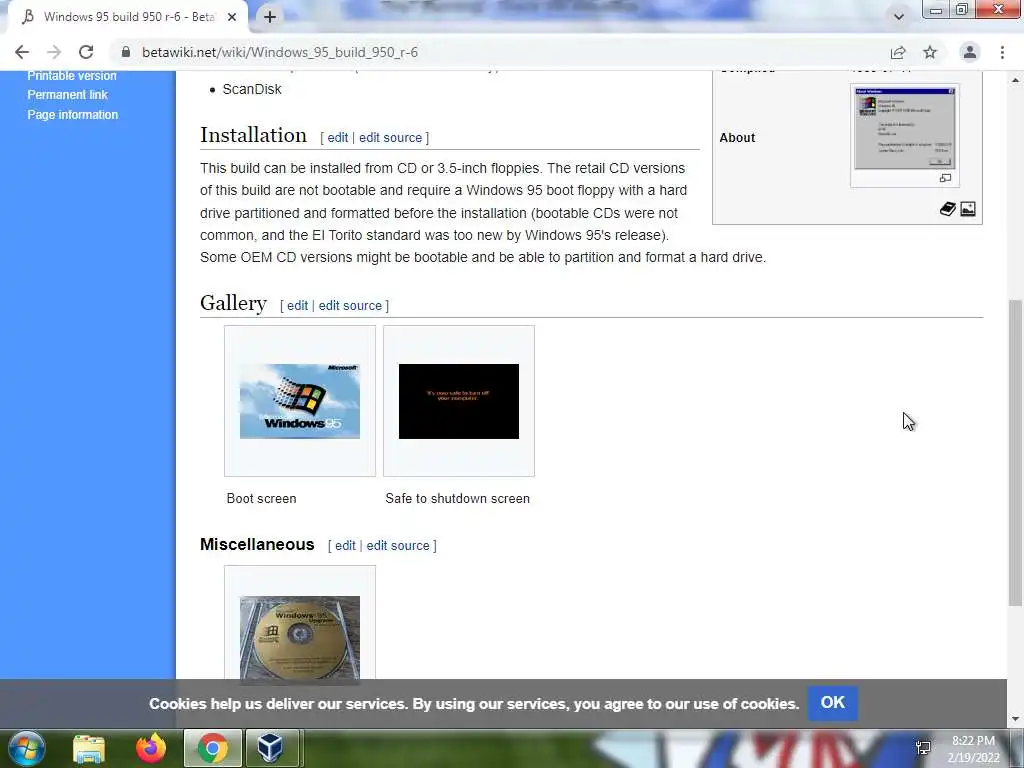Open Permanent link in sidebar

67,95
